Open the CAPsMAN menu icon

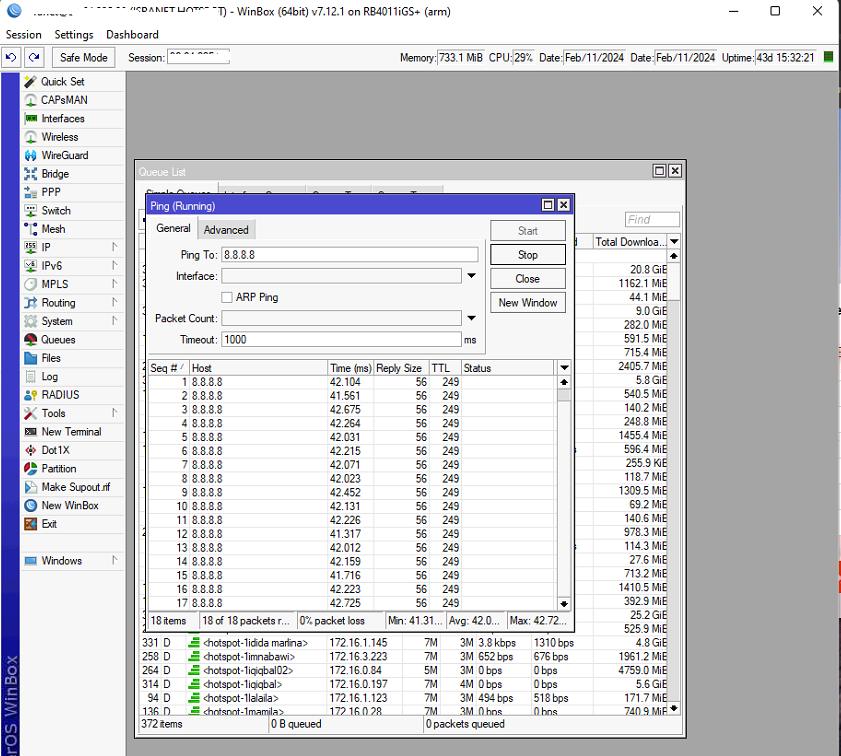(31, 100)
